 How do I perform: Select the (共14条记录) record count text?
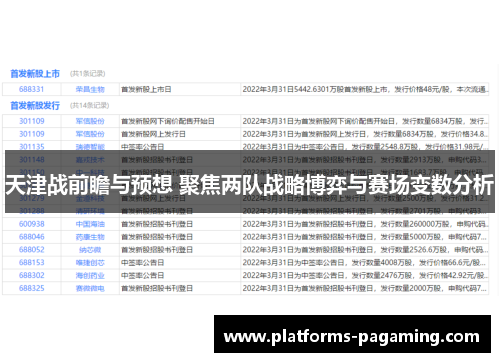click(90, 106)
